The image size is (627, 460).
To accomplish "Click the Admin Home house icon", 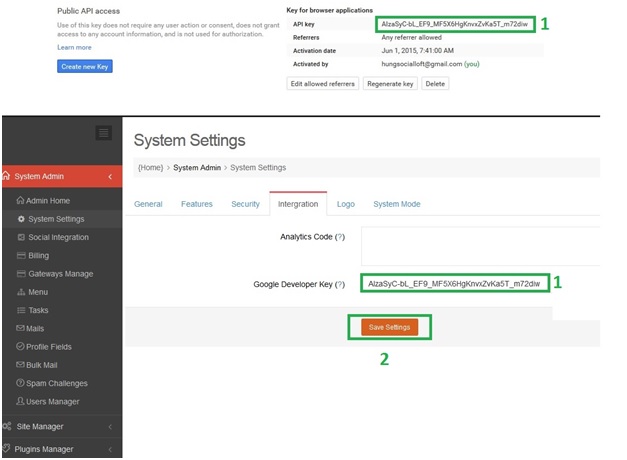I will (x=21, y=201).
